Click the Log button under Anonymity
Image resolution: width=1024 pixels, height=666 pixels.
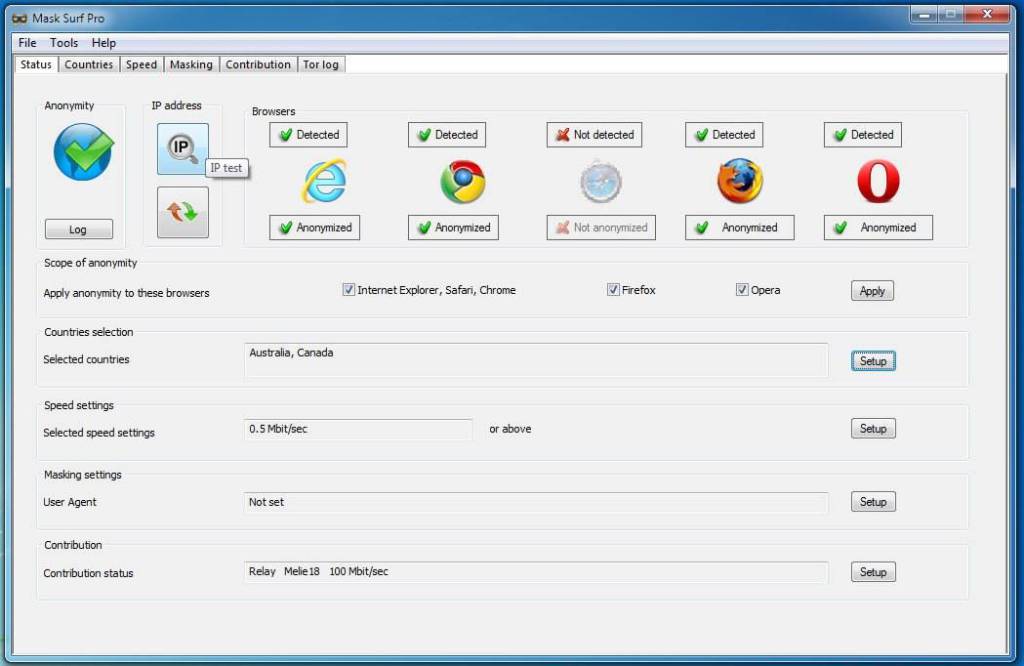point(78,229)
